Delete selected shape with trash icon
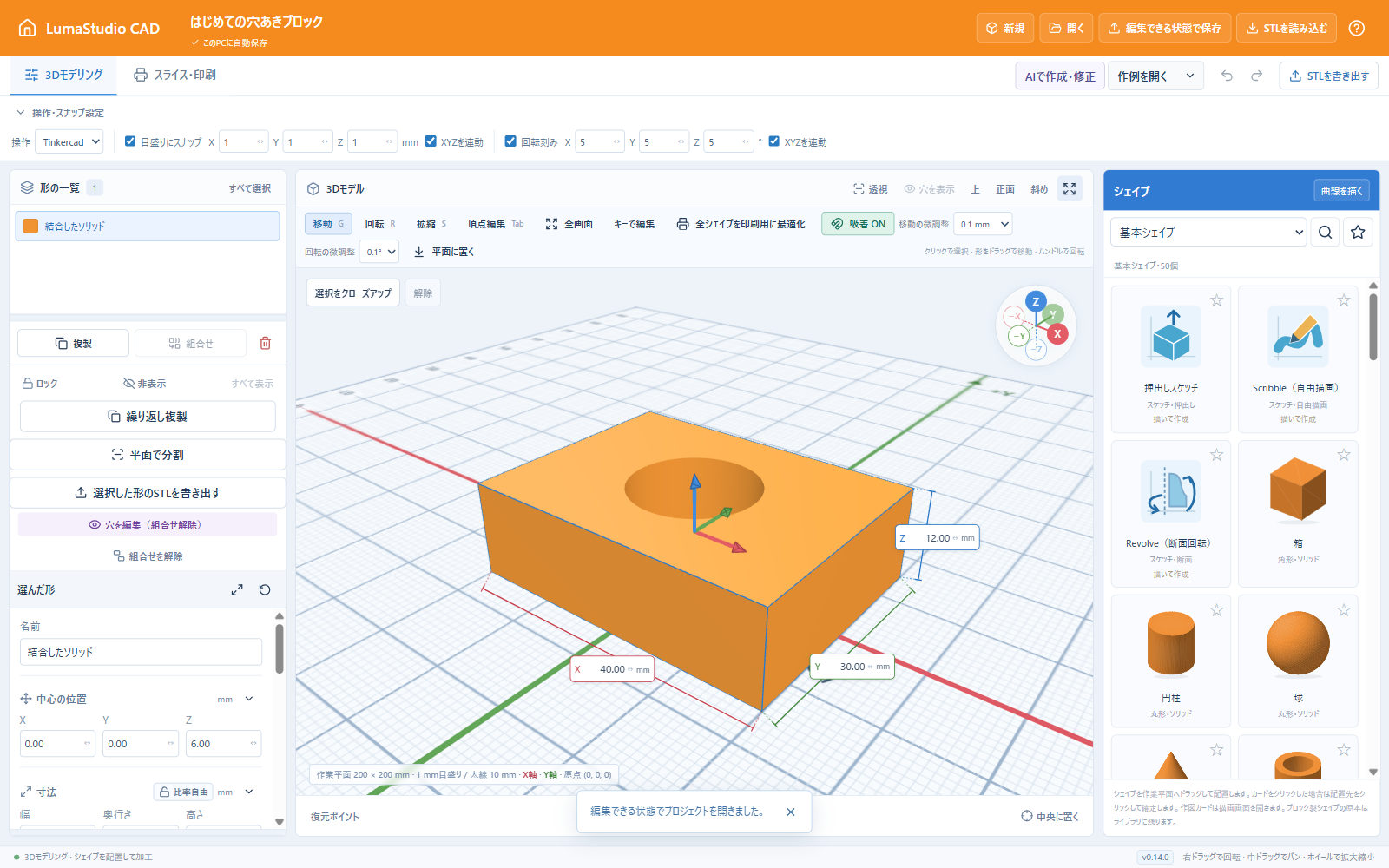The image size is (1389, 868). click(x=266, y=343)
